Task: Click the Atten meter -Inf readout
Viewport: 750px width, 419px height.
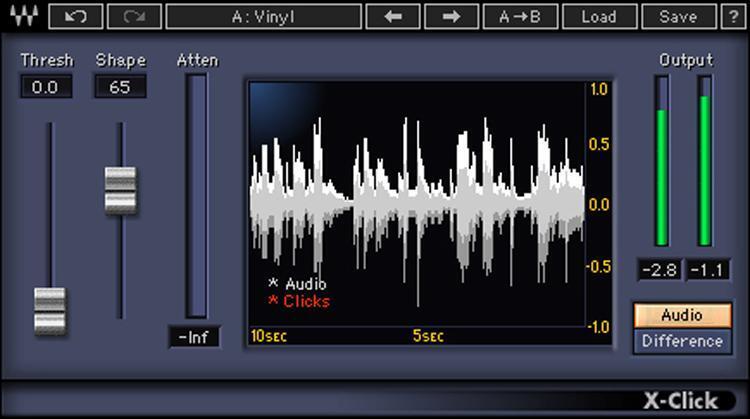Action: coord(194,337)
